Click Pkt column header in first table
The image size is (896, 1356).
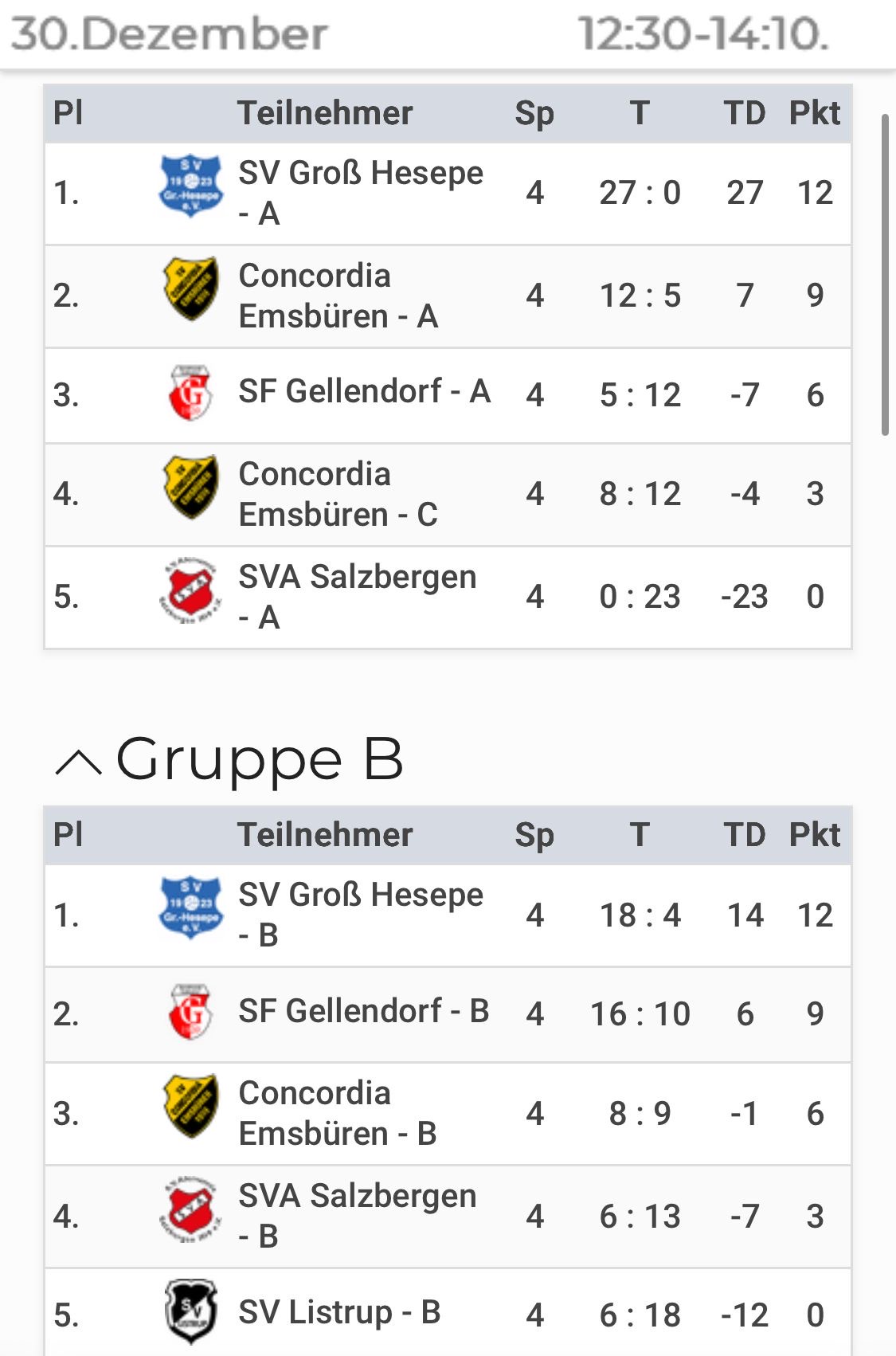point(814,113)
